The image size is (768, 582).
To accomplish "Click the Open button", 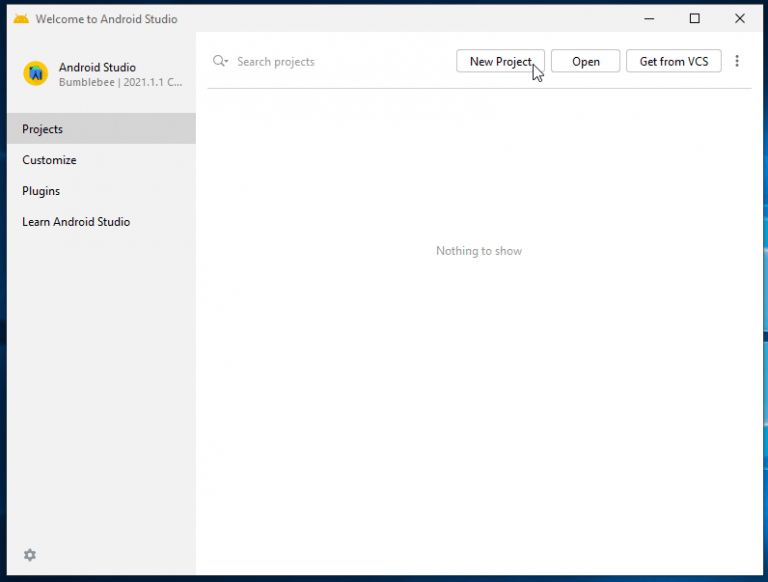I will click(585, 61).
